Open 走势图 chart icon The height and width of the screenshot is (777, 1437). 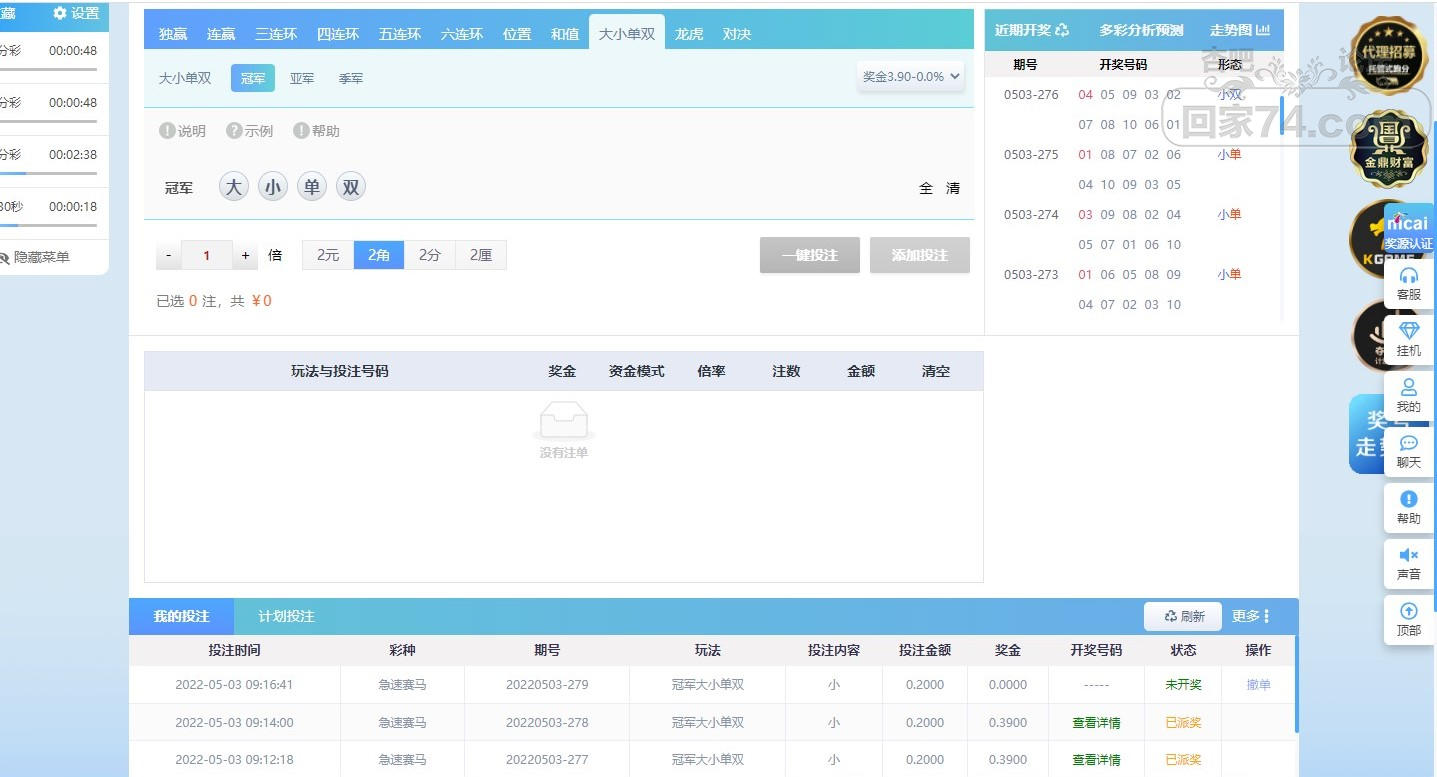coord(1263,30)
